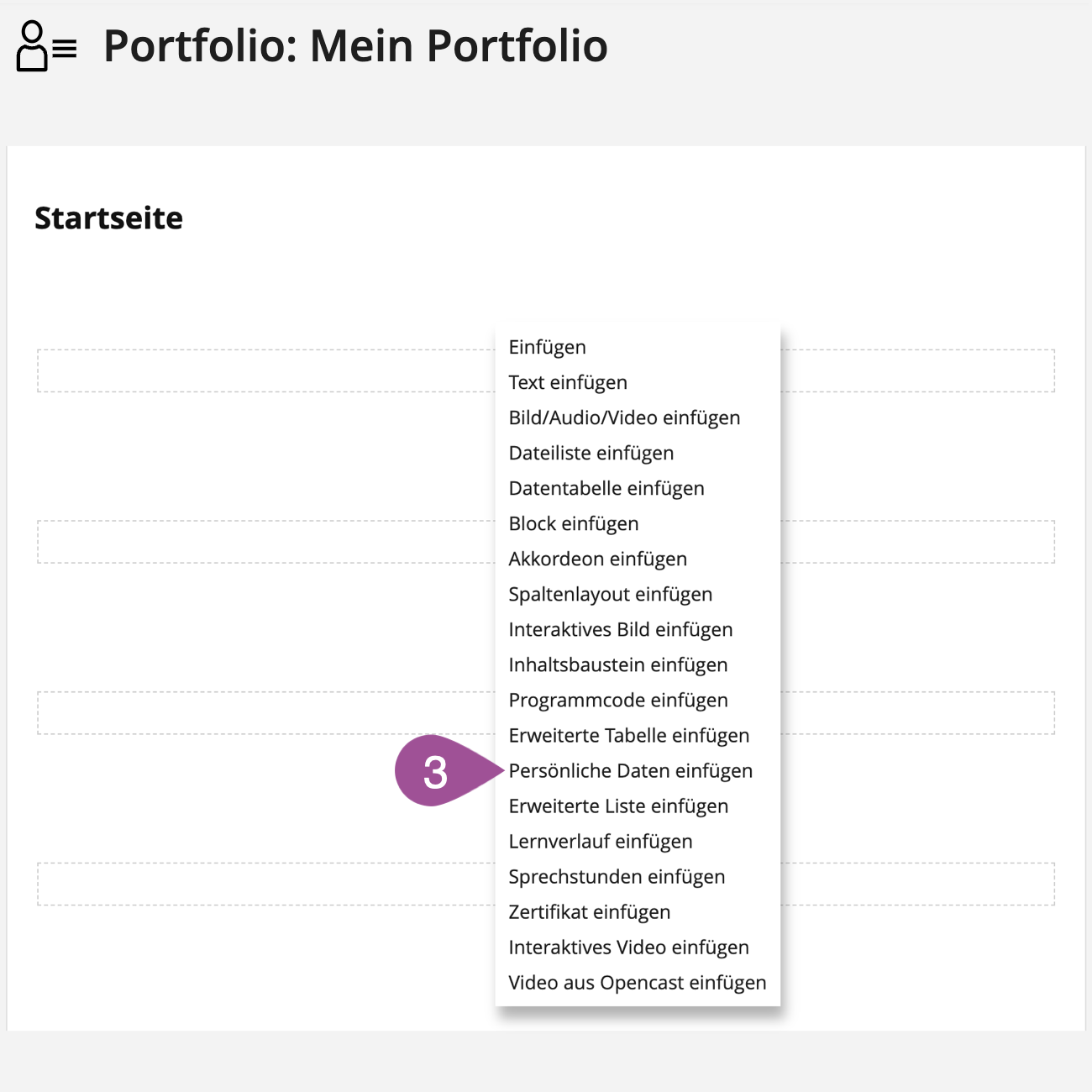Click 'Persönliche Daten einfügen'
Image resolution: width=1092 pixels, height=1092 pixels.
(x=631, y=771)
